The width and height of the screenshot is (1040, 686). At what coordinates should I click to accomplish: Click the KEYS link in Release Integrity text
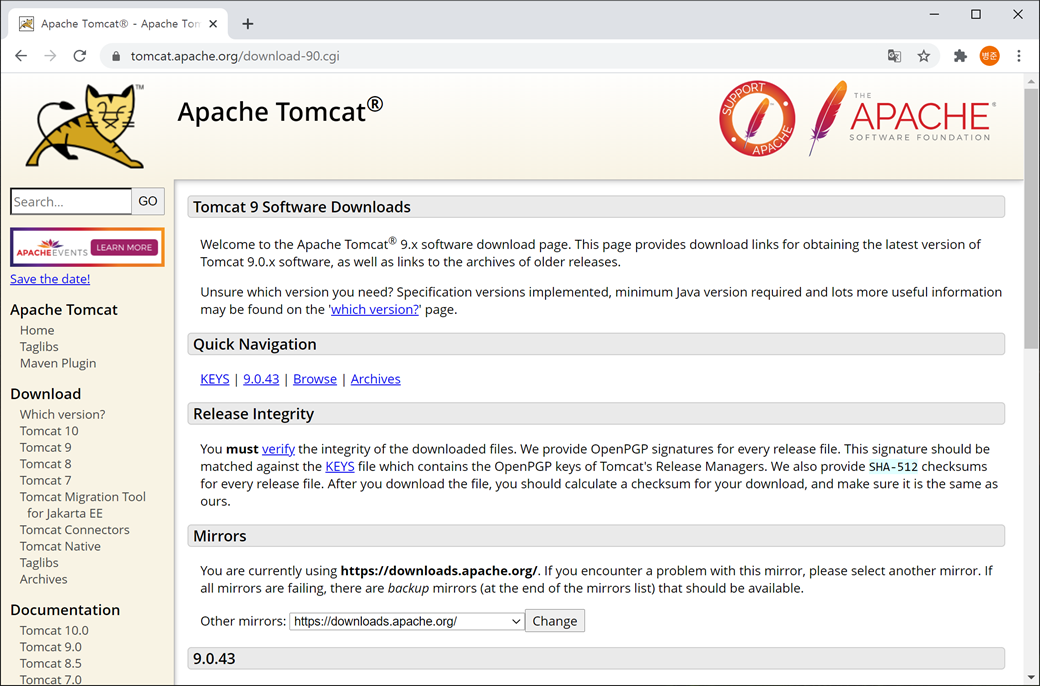pos(340,466)
